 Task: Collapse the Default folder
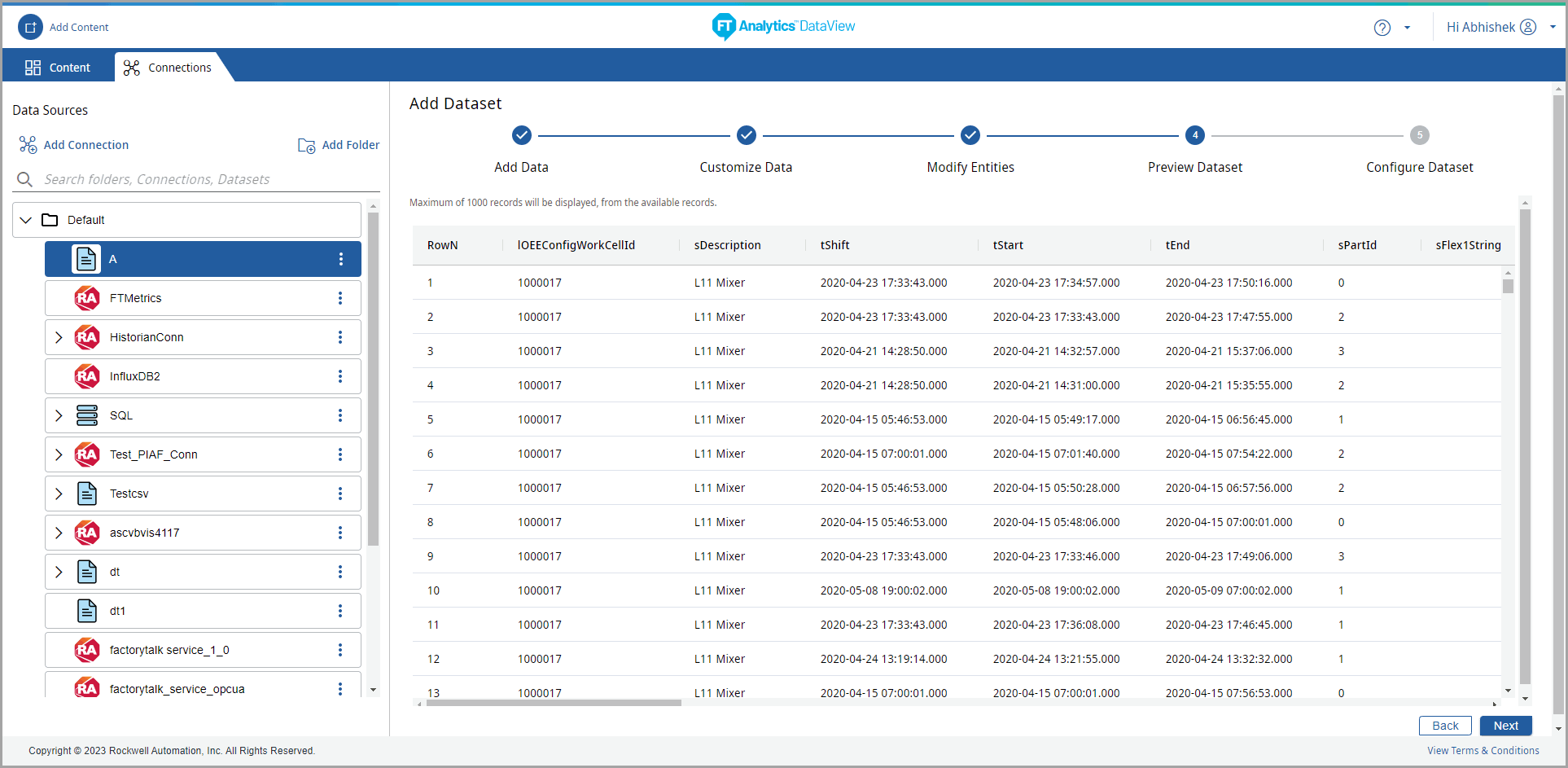26,220
